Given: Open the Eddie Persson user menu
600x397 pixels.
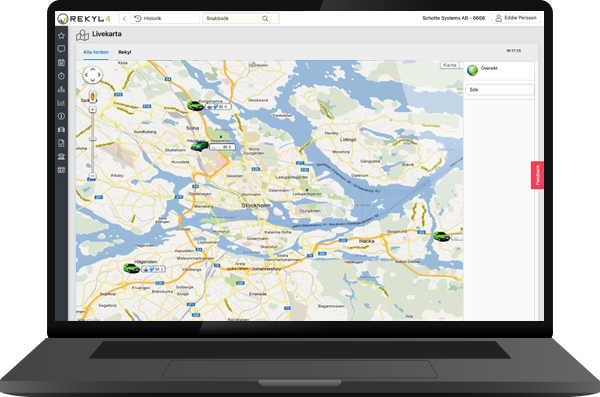Looking at the screenshot, I should pyautogui.click(x=516, y=18).
